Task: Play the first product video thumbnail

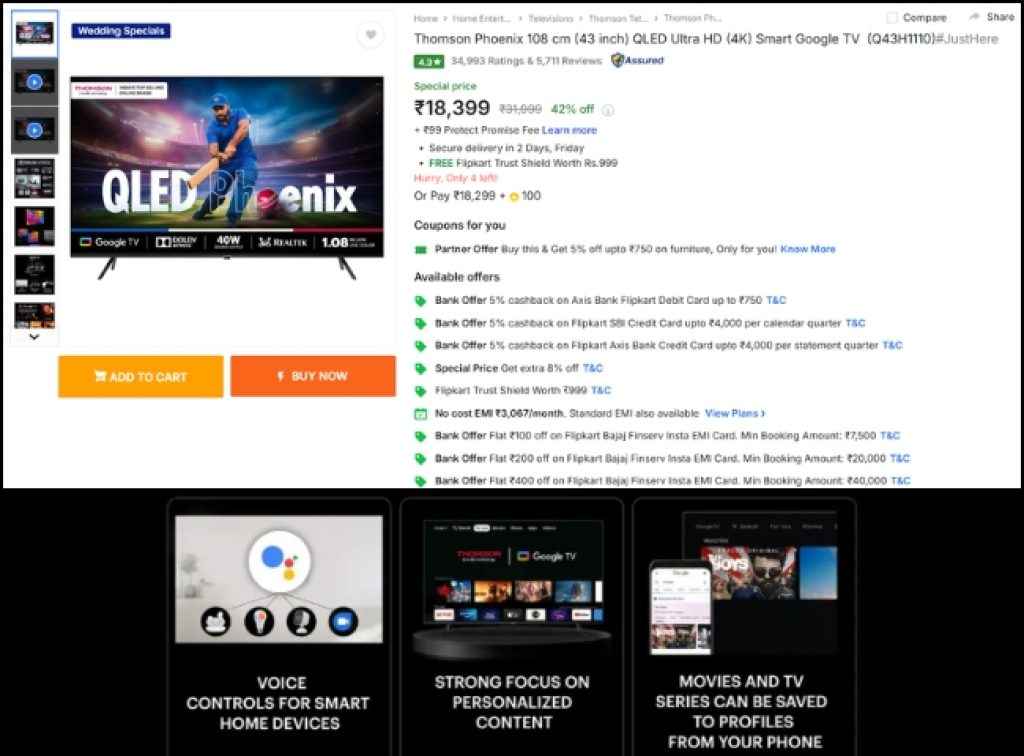Action: (34, 82)
